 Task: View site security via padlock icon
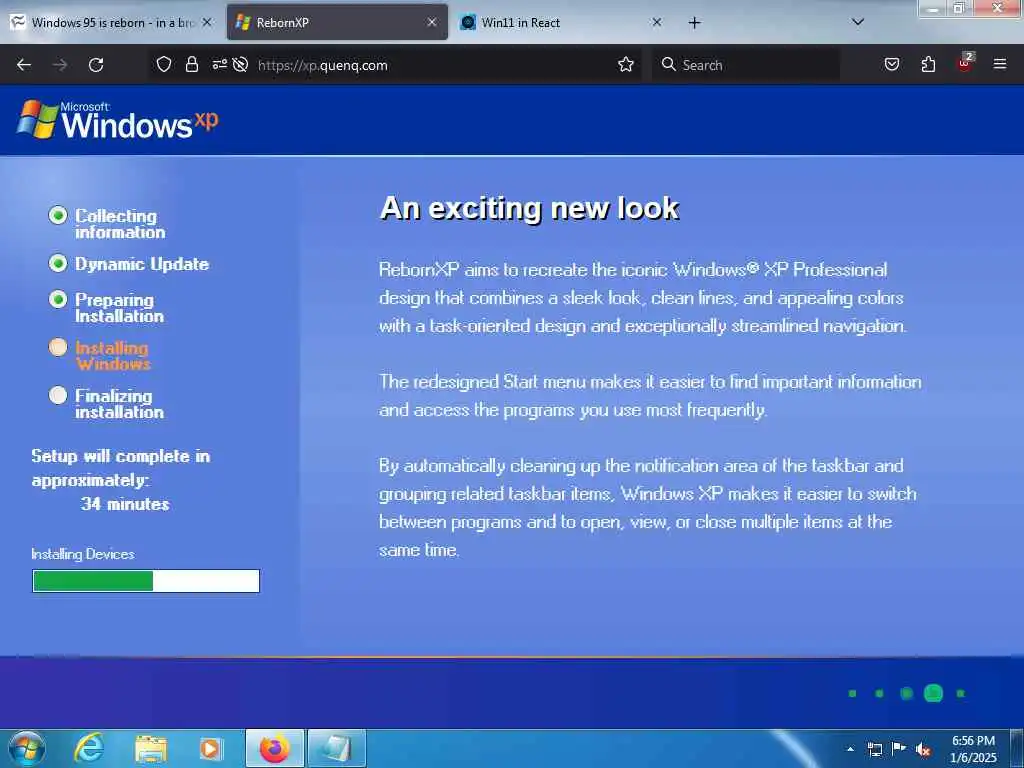(x=191, y=64)
